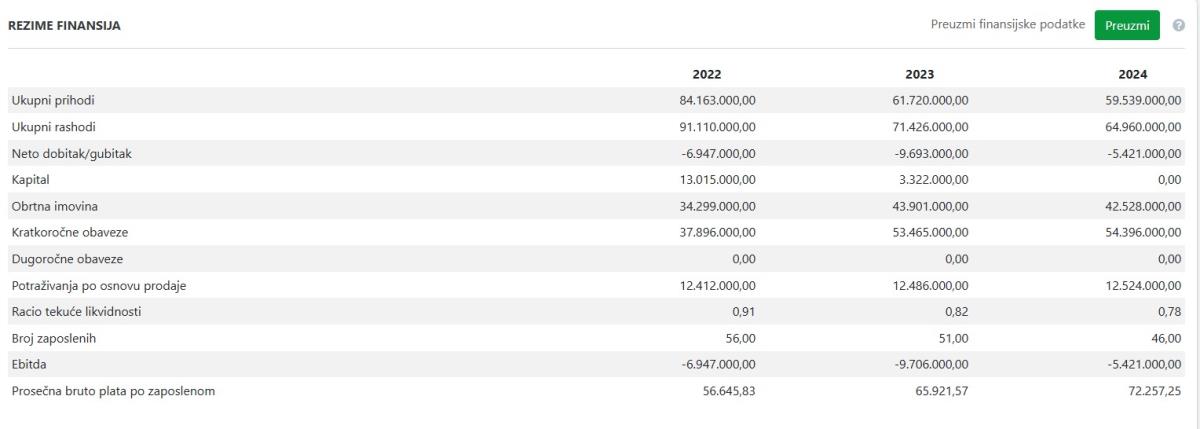Click the 2024 column header
Screen dimensions: 1200x429
point(1132,74)
